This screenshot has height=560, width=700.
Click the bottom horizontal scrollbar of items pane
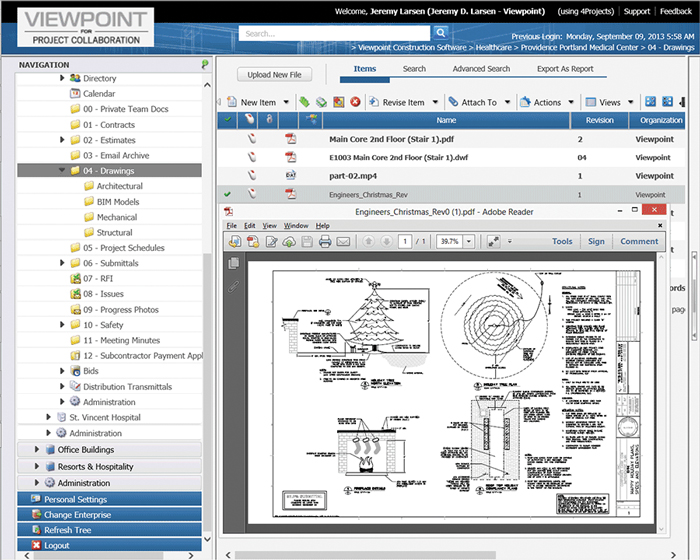365,555
